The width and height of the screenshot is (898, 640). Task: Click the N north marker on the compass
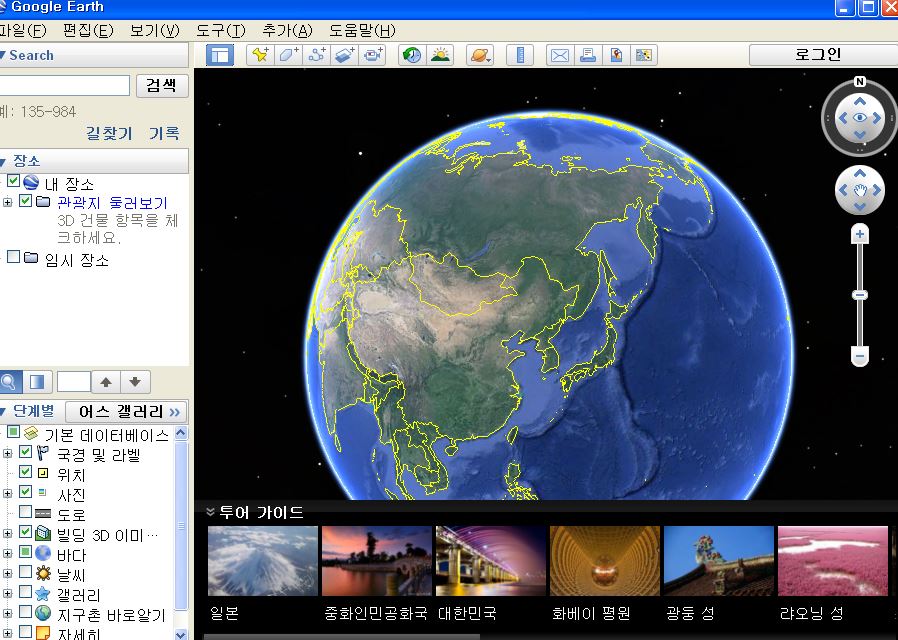pyautogui.click(x=860, y=82)
